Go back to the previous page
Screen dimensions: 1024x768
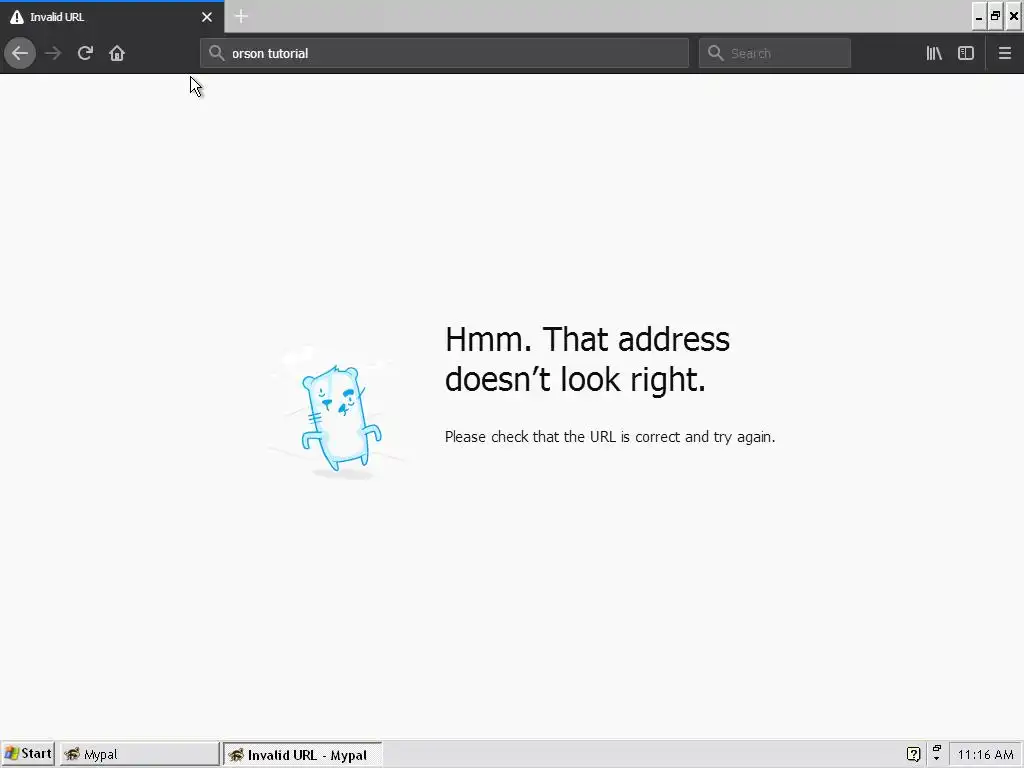20,53
